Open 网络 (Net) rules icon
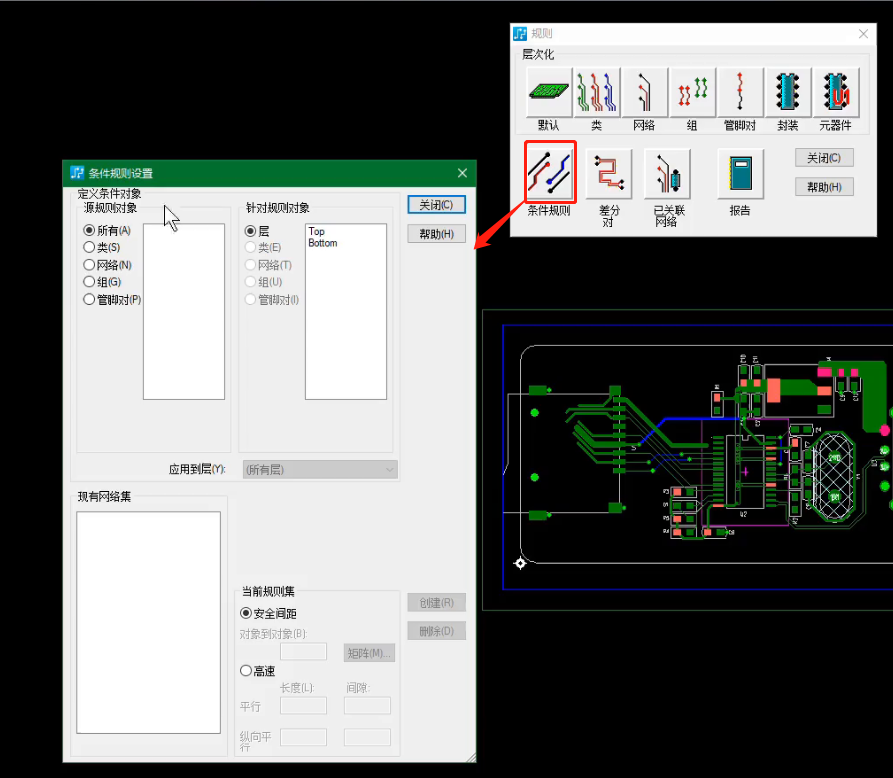This screenshot has width=893, height=778. pyautogui.click(x=643, y=92)
